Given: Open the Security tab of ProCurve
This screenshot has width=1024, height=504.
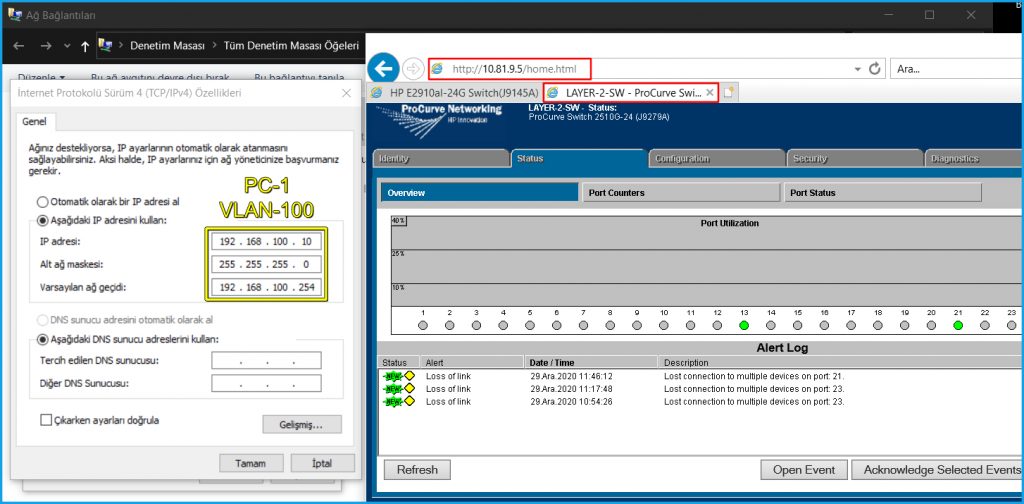Looking at the screenshot, I should tap(855, 159).
